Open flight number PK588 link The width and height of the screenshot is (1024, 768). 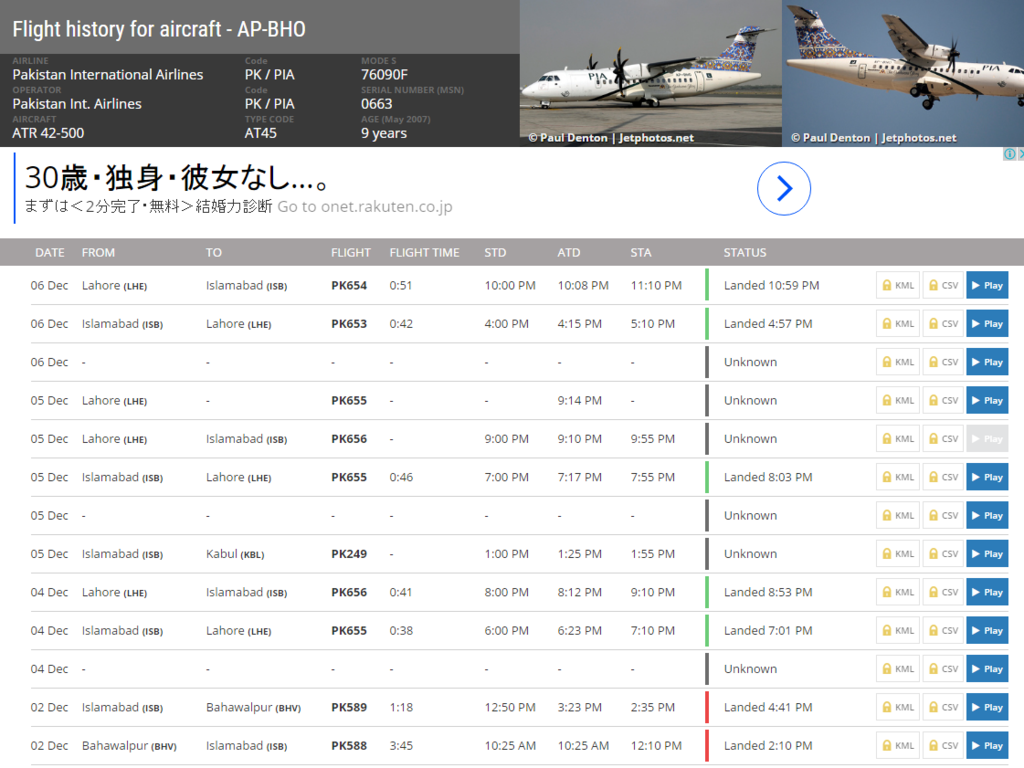pyautogui.click(x=349, y=746)
